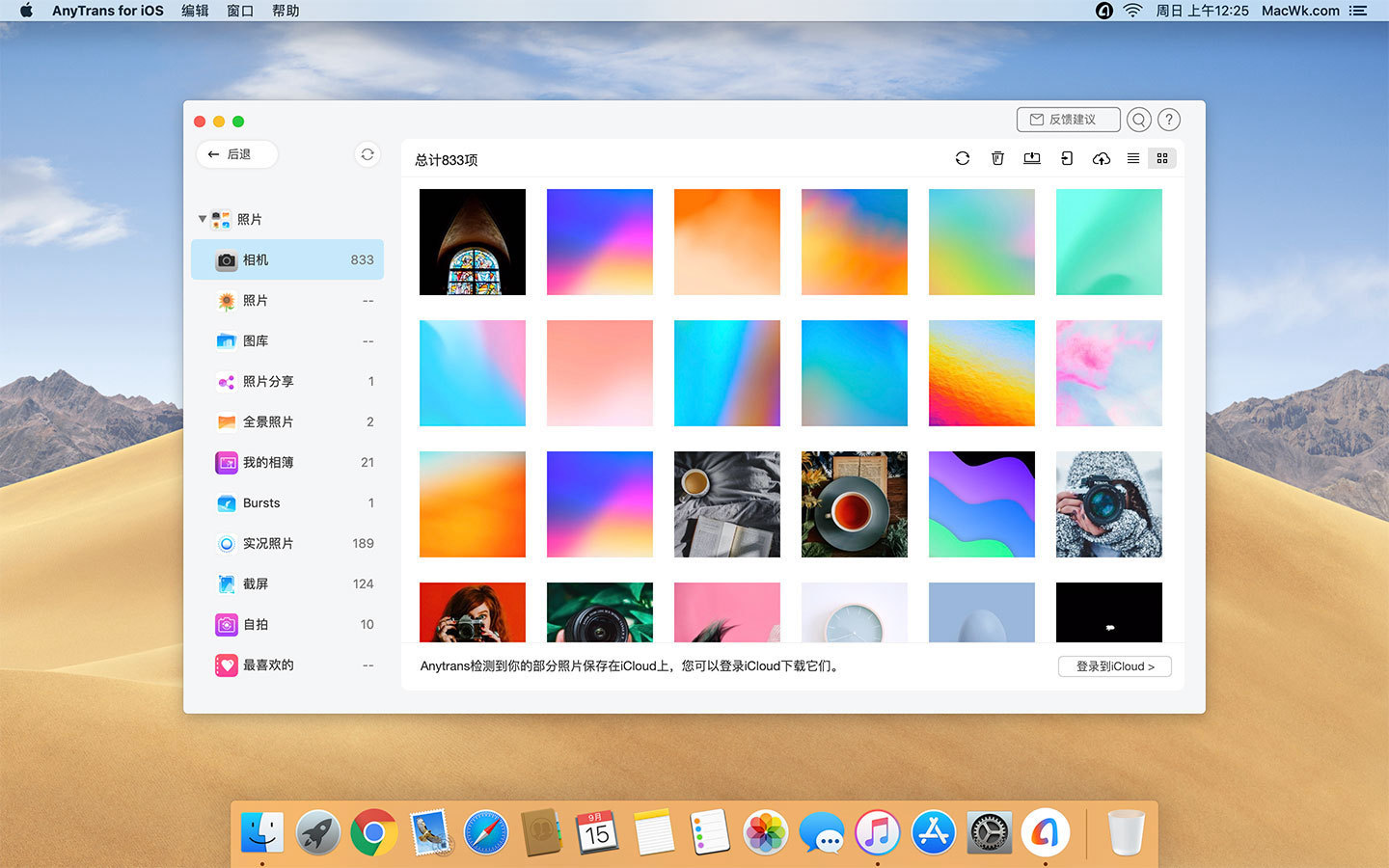Open Reminders from the dock
This screenshot has height=868, width=1389.
pos(709,832)
